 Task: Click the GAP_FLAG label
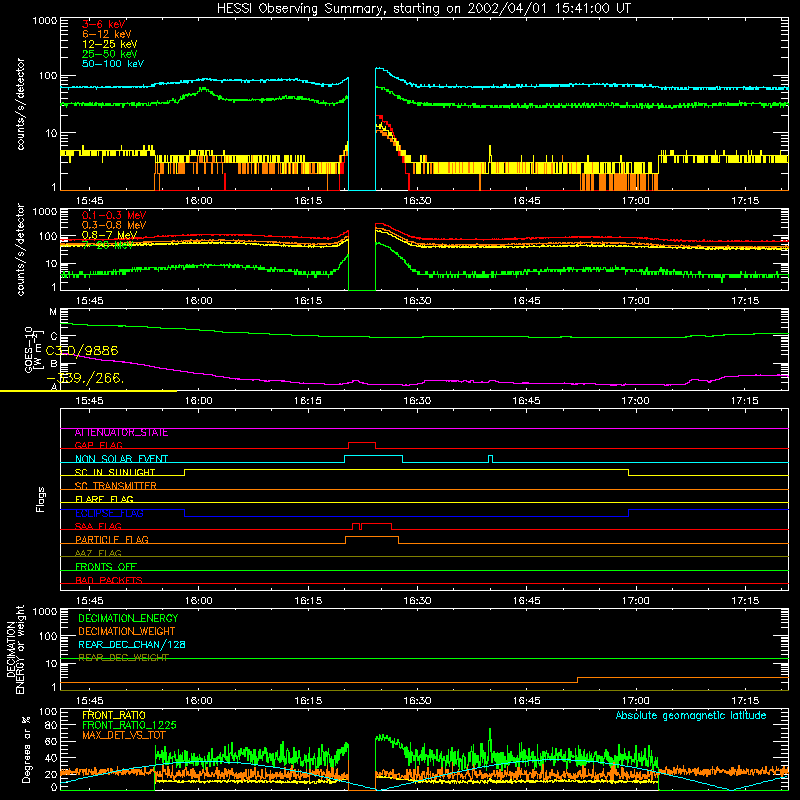tap(98, 445)
